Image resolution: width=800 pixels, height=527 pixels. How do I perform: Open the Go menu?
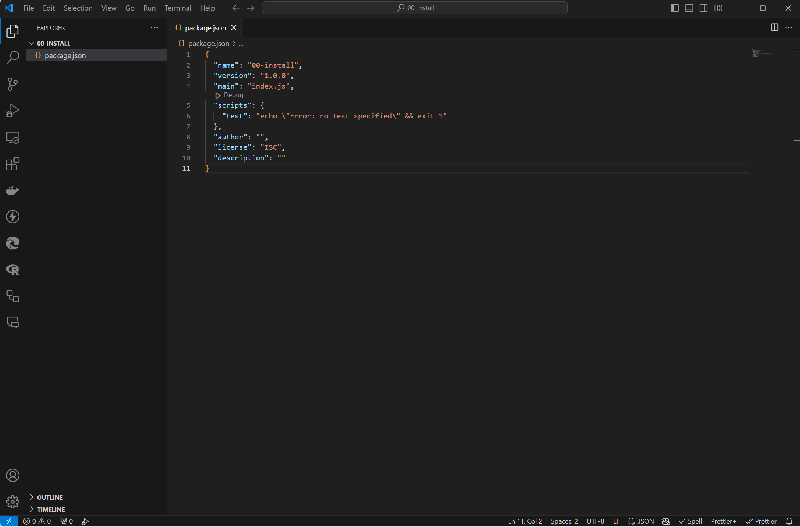(x=130, y=8)
